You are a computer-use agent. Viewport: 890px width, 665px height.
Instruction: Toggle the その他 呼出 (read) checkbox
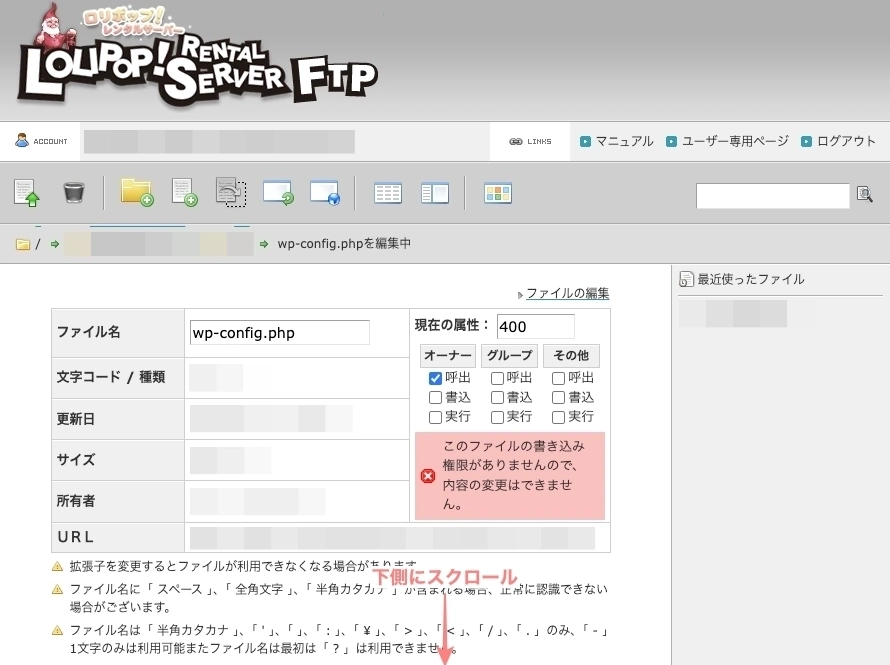click(559, 378)
